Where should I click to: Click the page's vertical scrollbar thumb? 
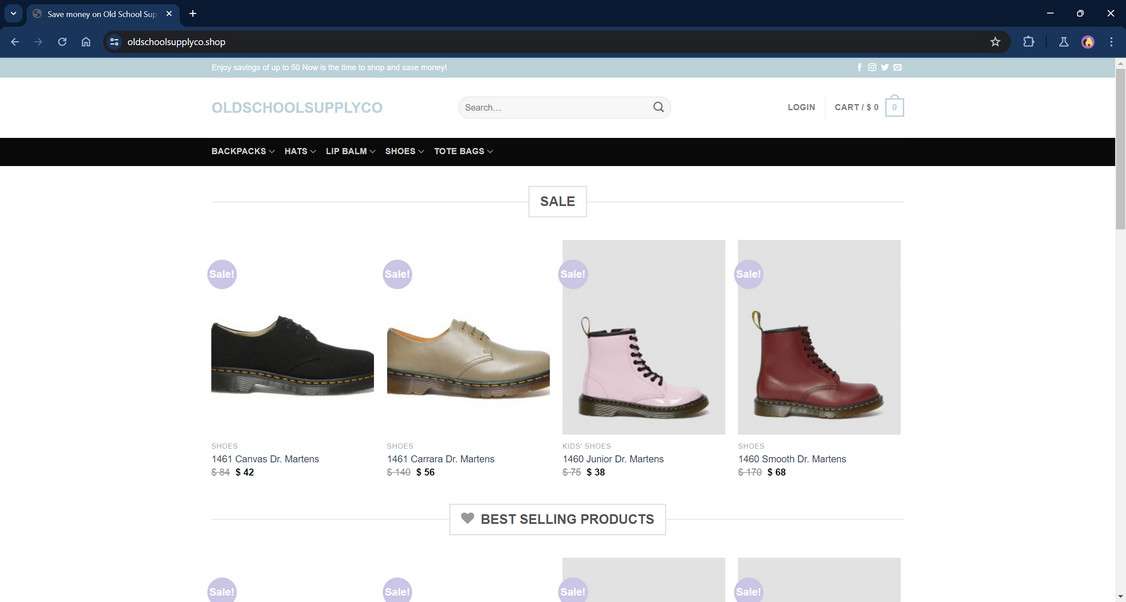pos(1120,150)
